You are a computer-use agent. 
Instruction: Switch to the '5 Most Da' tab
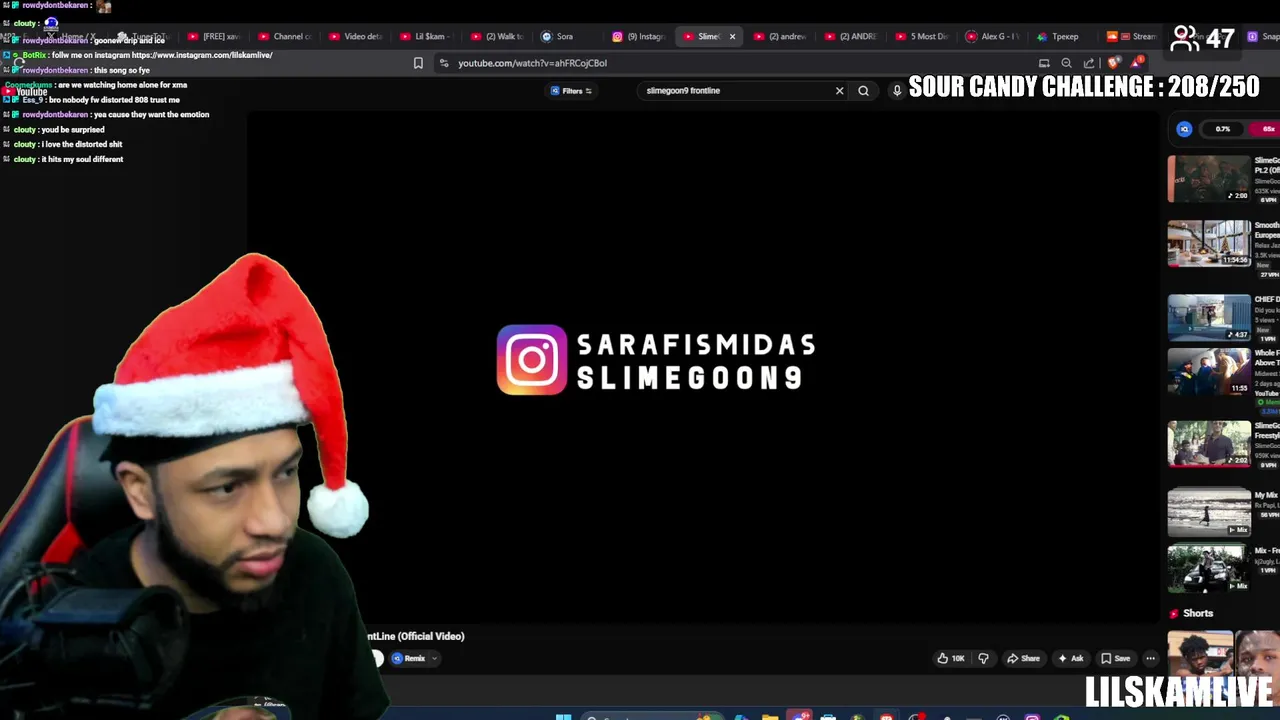click(923, 36)
